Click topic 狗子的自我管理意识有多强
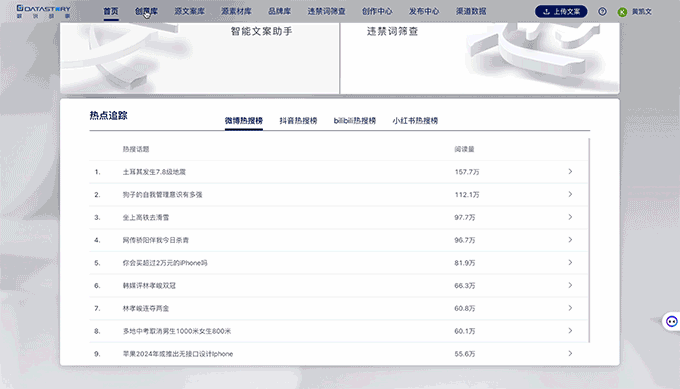680x389 pixels. tap(162, 195)
